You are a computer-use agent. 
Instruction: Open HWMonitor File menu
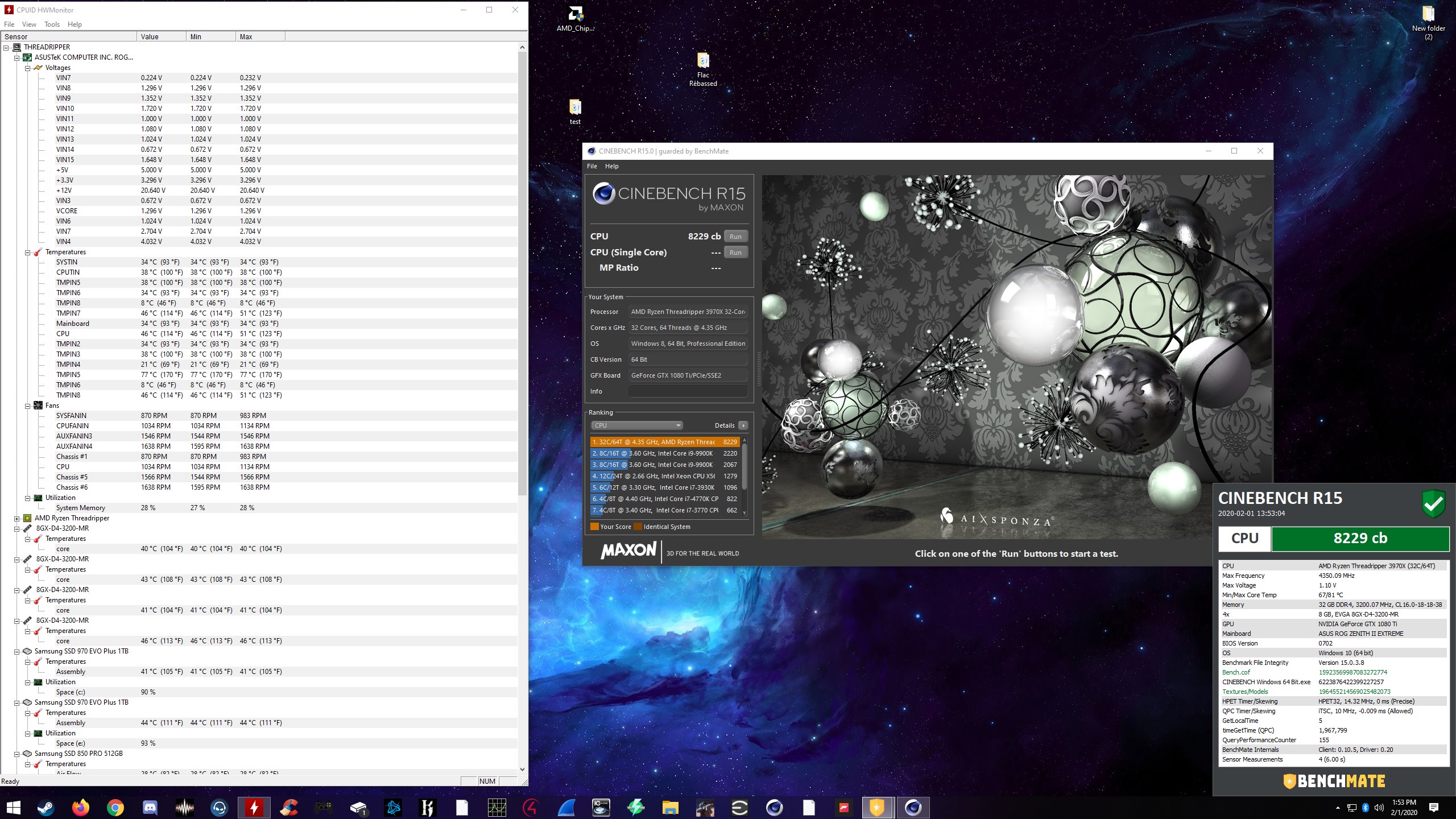pyautogui.click(x=9, y=24)
